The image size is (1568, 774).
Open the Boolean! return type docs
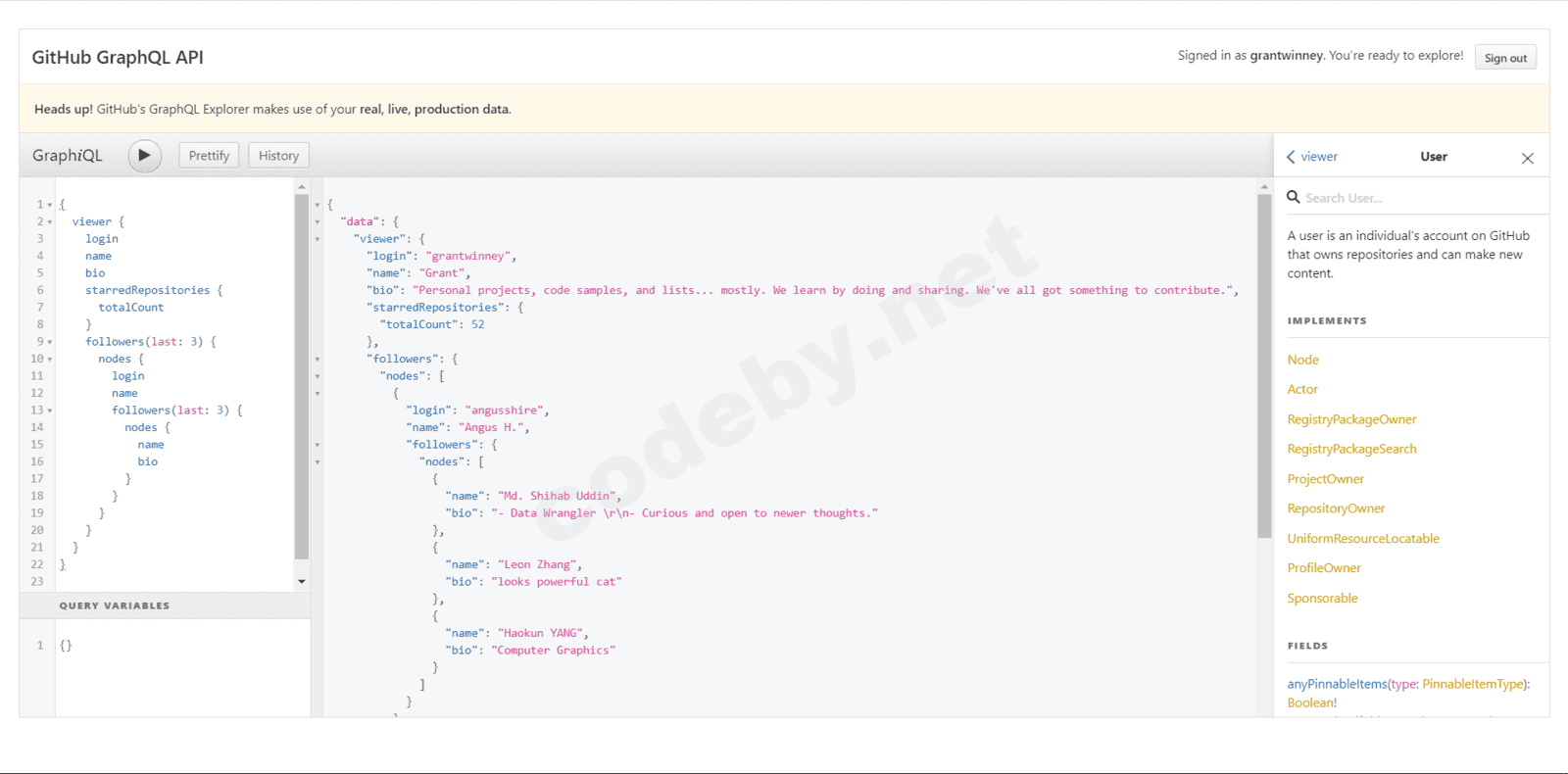(1311, 702)
